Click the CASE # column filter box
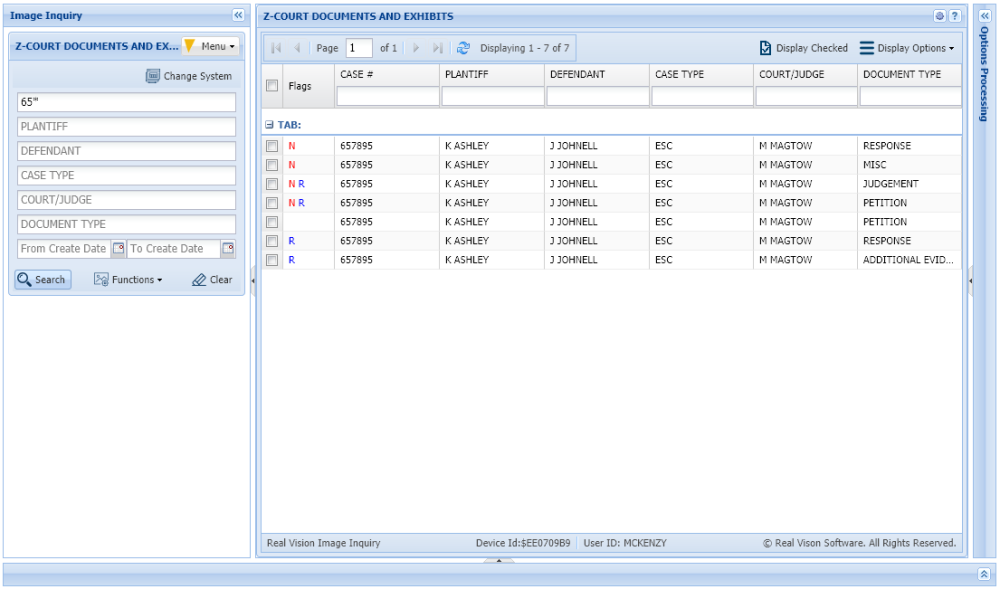This screenshot has height=589, width=1000. (x=388, y=96)
